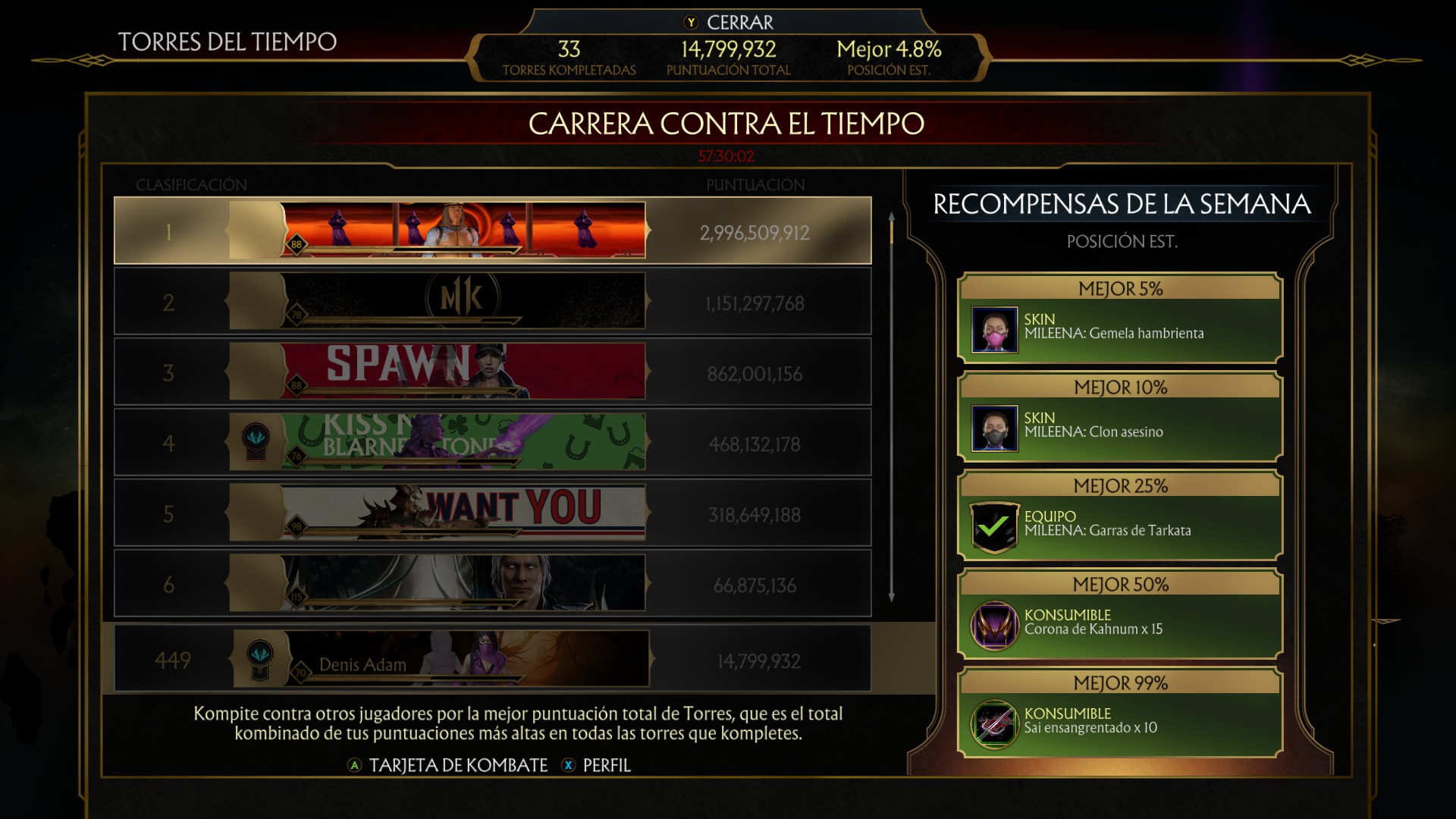Open PERFIL for selected player
This screenshot has height=819, width=1456.
tap(607, 765)
